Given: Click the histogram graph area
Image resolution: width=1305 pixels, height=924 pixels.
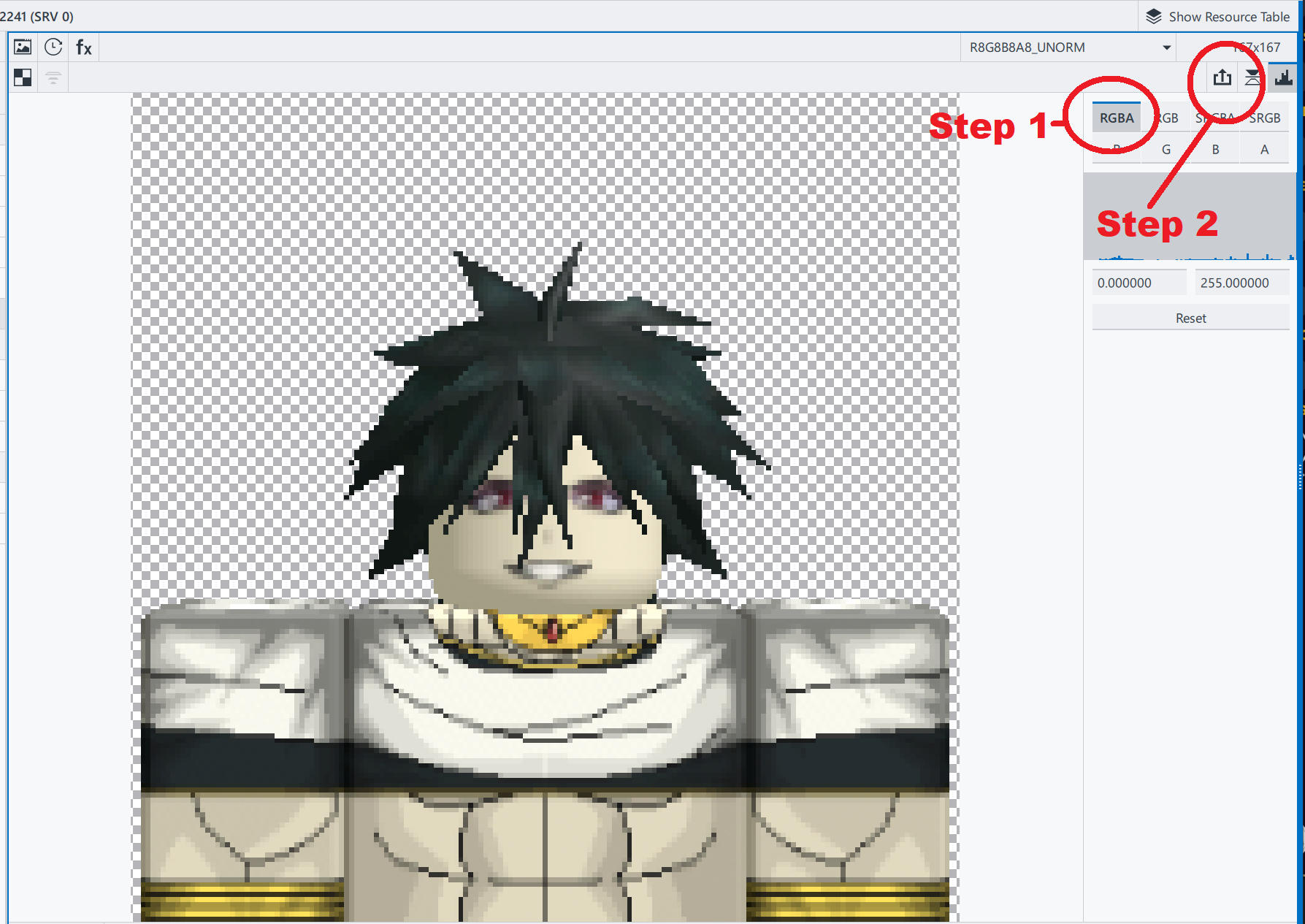Looking at the screenshot, I should 1190,216.
